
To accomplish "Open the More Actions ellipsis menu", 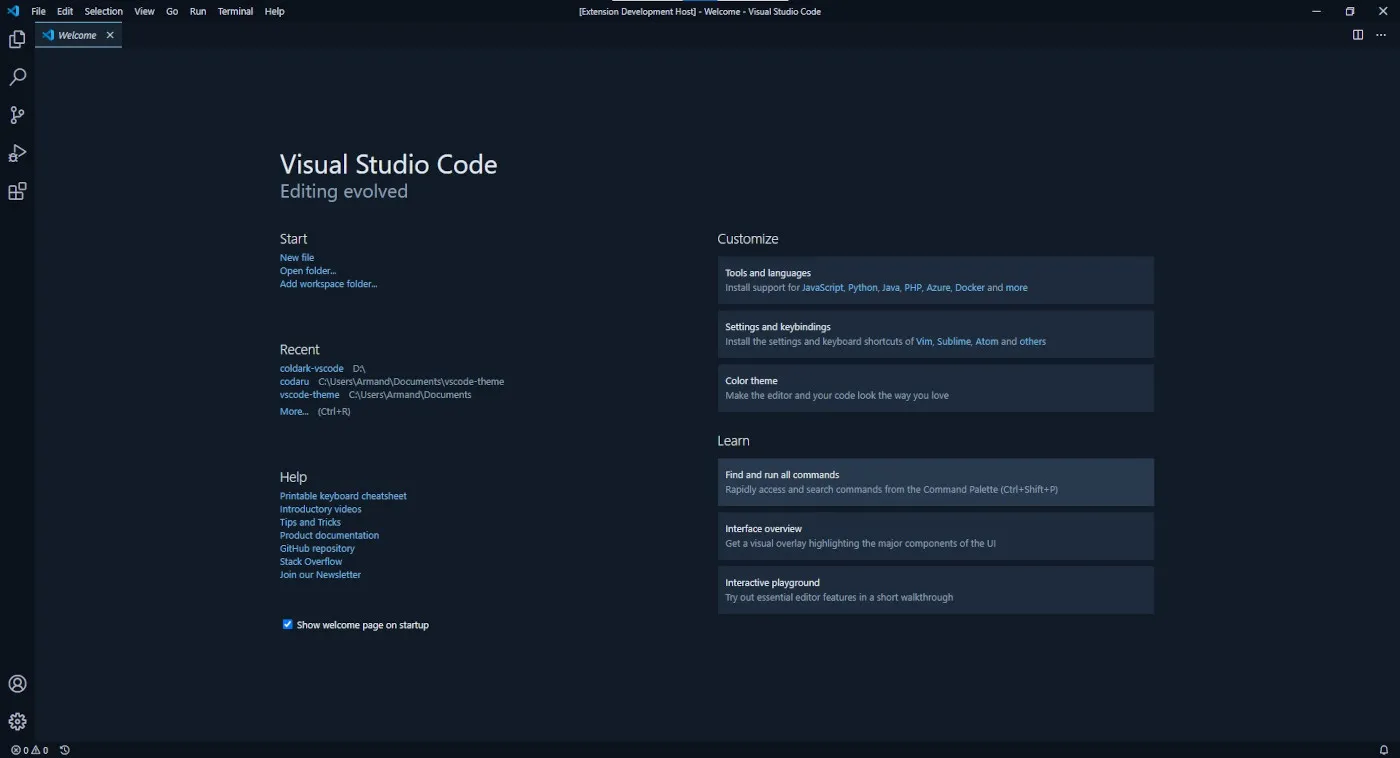I will (1381, 35).
